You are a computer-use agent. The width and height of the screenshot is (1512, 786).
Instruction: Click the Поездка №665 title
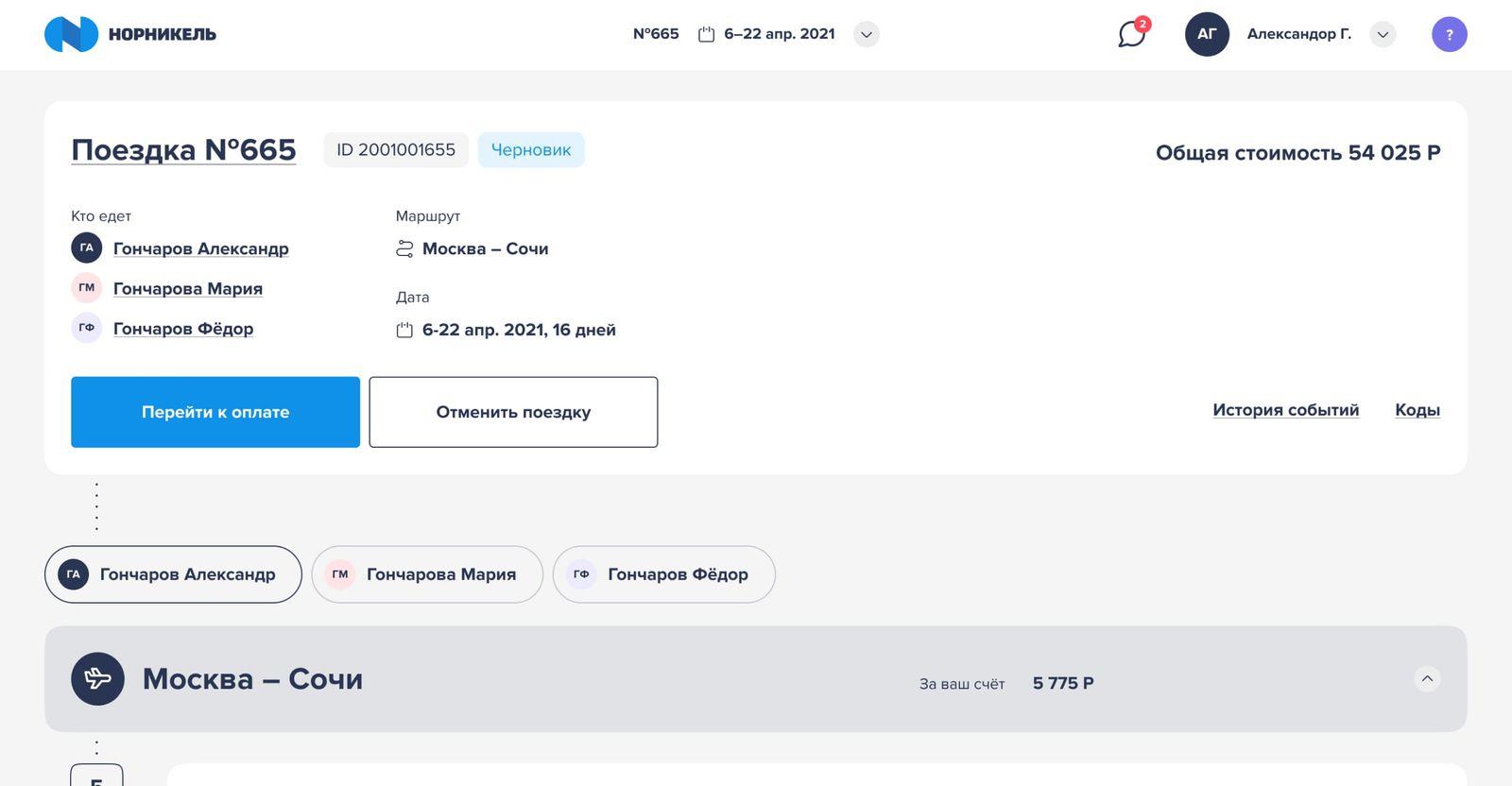tap(183, 149)
